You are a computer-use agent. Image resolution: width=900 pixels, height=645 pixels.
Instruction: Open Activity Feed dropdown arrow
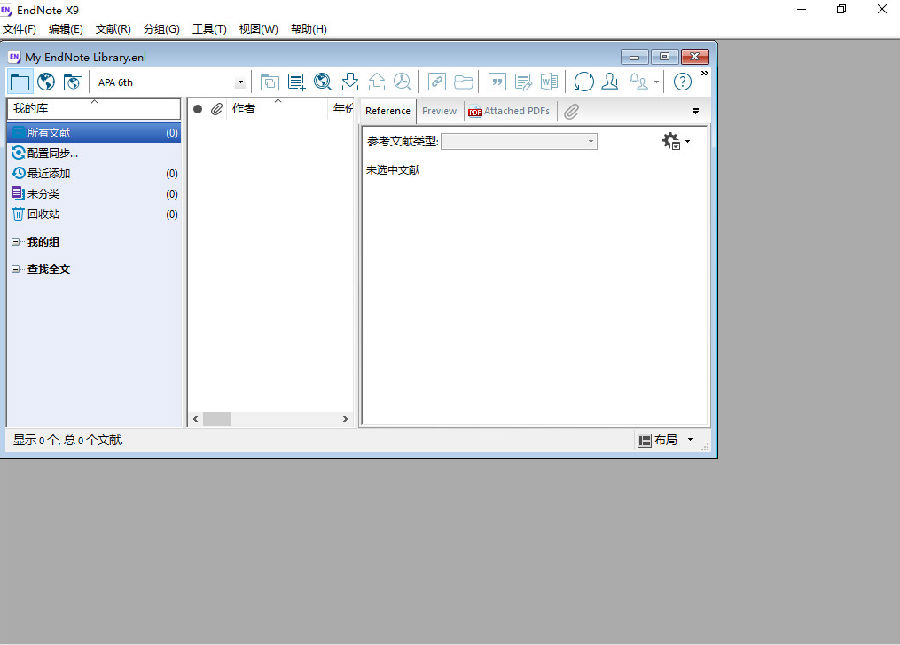pyautogui.click(x=656, y=82)
